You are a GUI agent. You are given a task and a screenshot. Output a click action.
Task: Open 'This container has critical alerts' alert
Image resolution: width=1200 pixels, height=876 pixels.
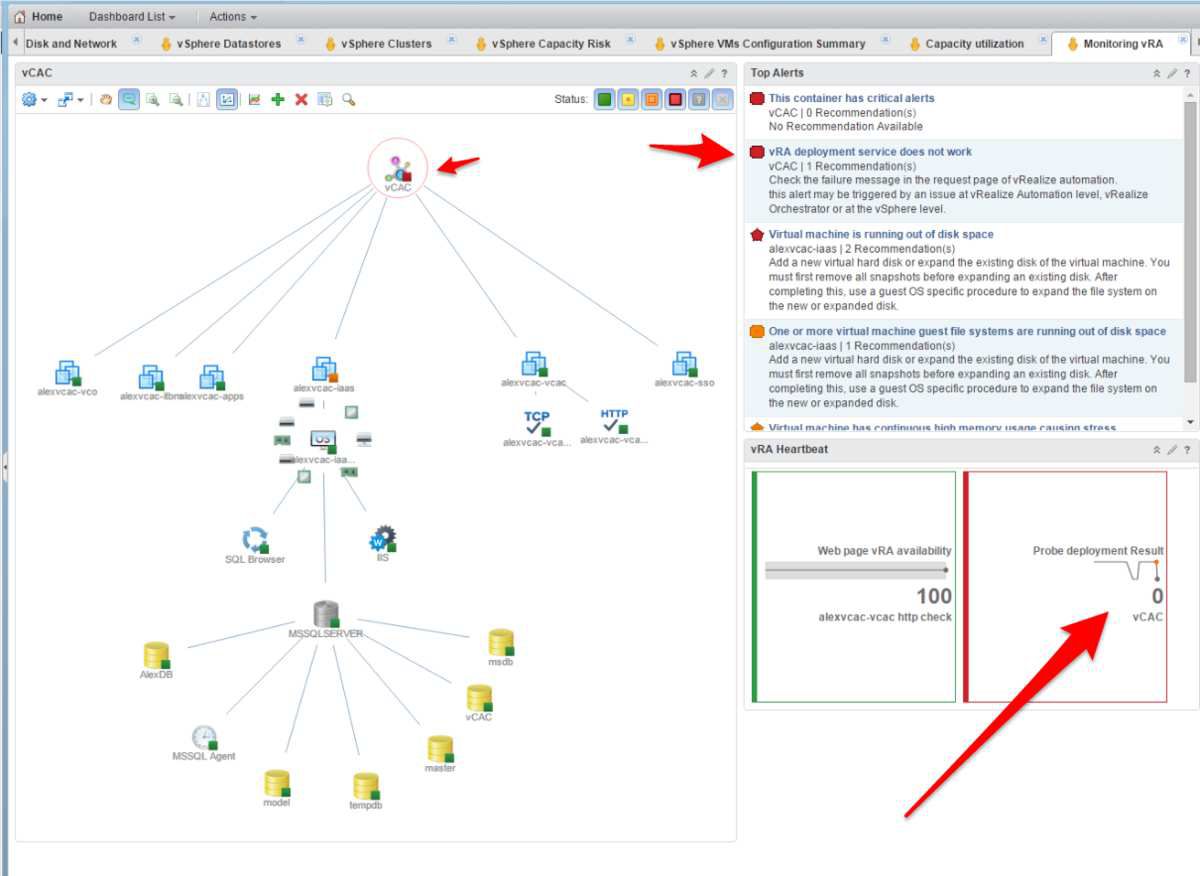851,98
